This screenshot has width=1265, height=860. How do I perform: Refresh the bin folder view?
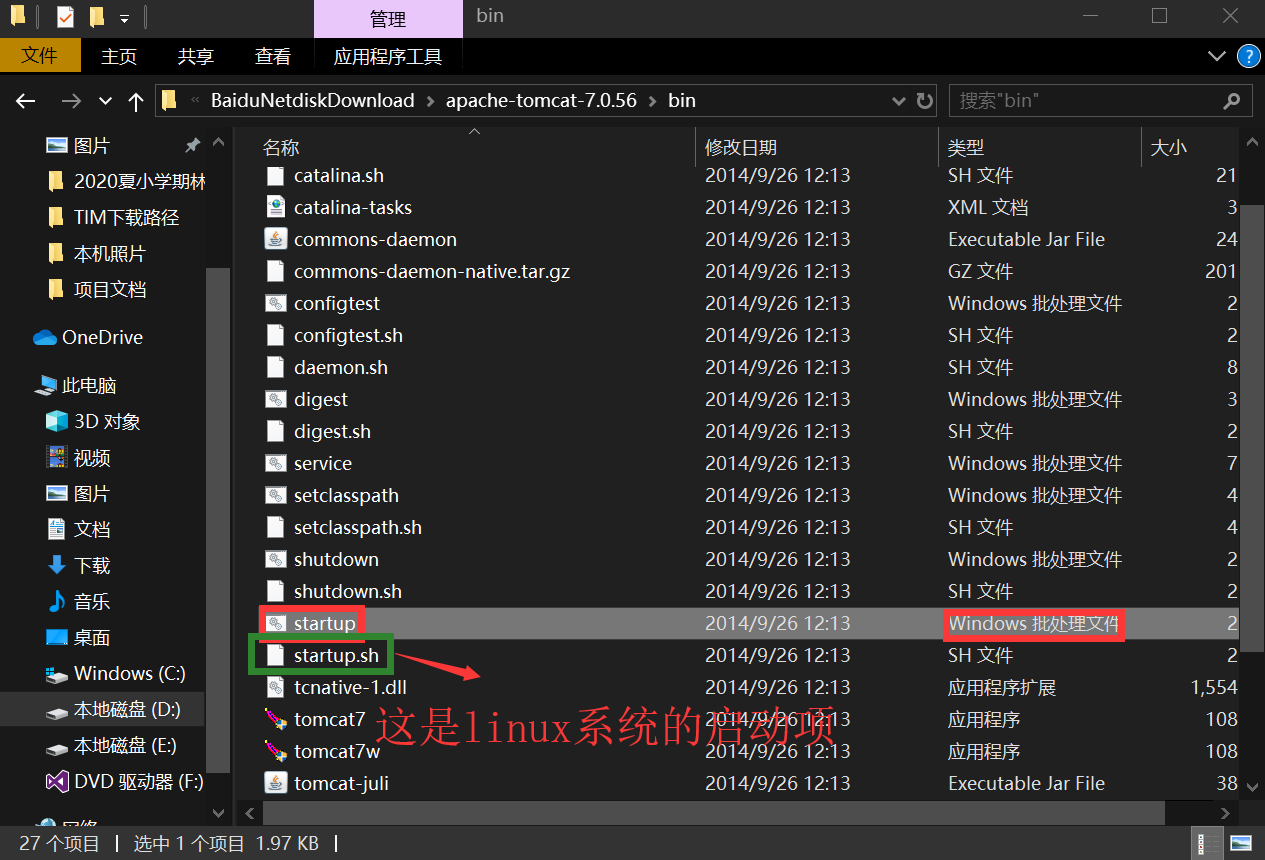(925, 101)
